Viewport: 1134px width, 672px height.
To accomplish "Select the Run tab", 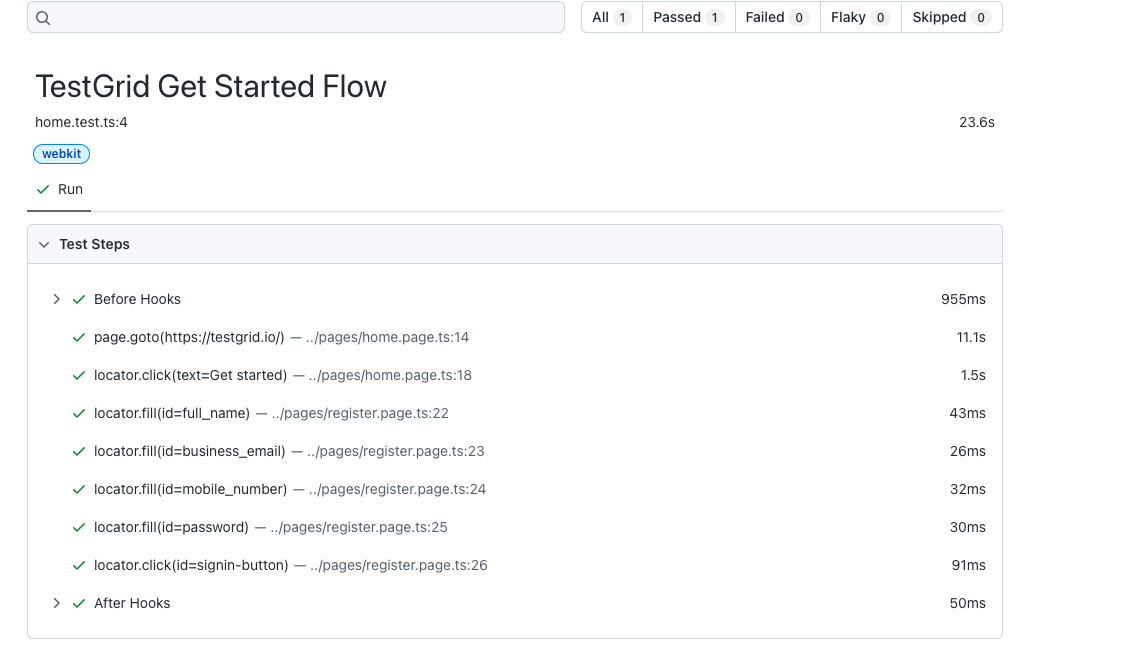I will [59, 190].
